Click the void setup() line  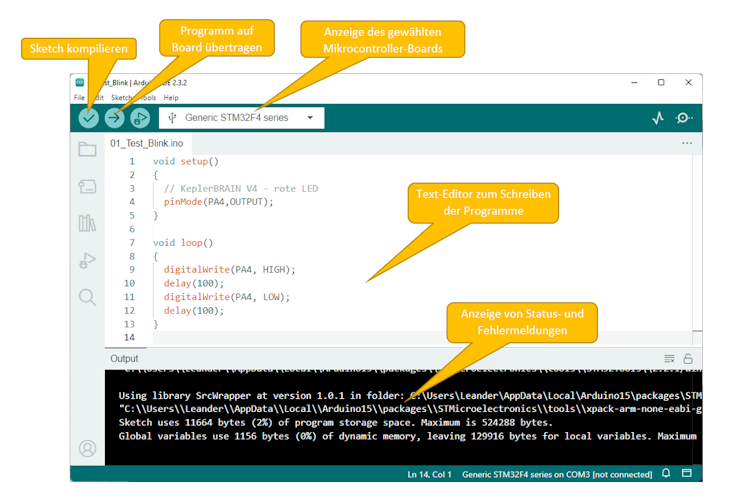pyautogui.click(x=186, y=162)
